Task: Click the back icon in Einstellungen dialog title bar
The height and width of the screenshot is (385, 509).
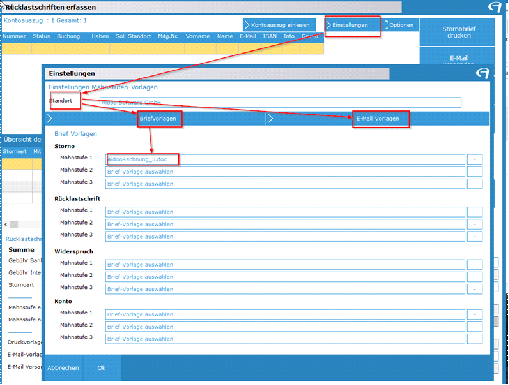Action: [482, 73]
